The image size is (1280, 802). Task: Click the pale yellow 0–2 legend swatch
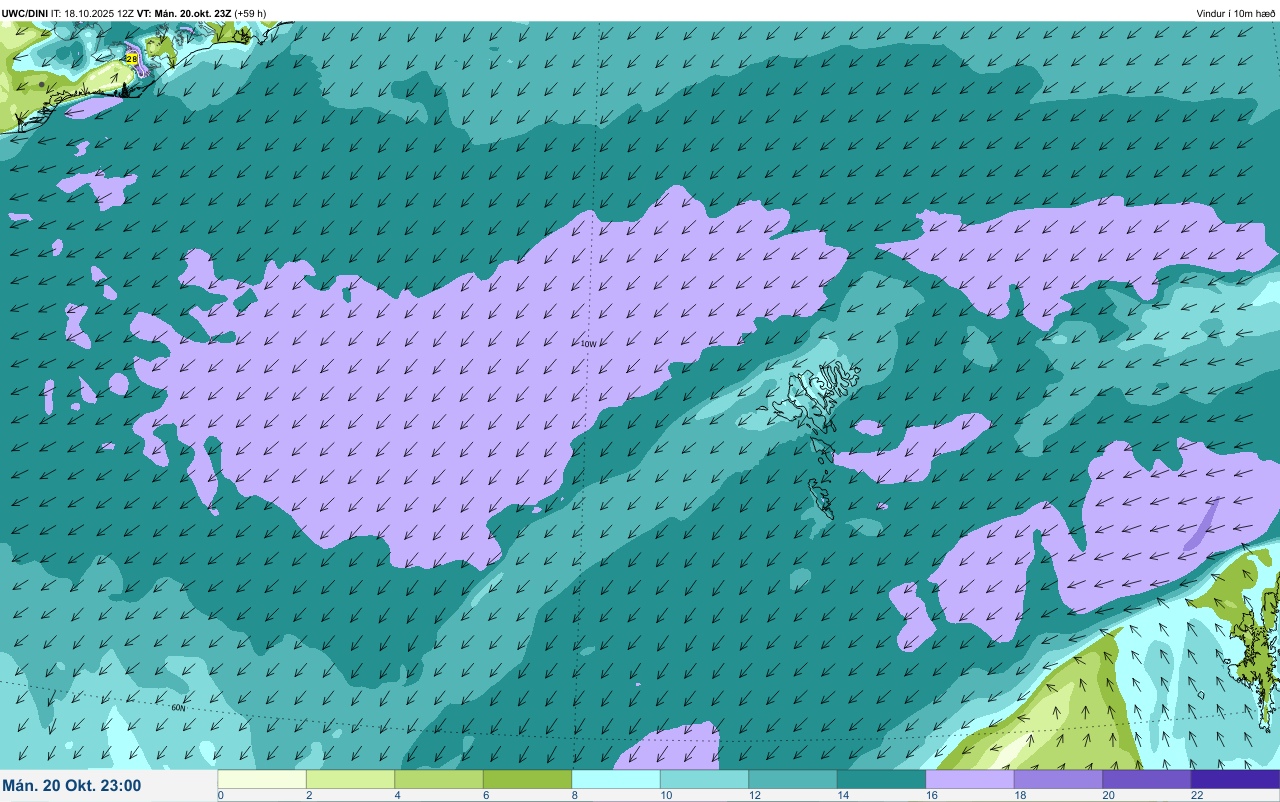[x=262, y=779]
